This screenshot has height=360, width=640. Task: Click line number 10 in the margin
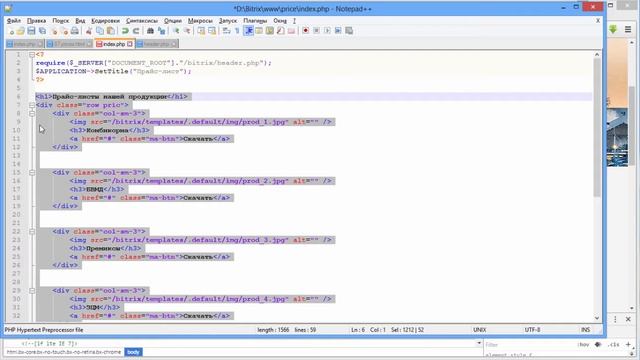click(16, 130)
